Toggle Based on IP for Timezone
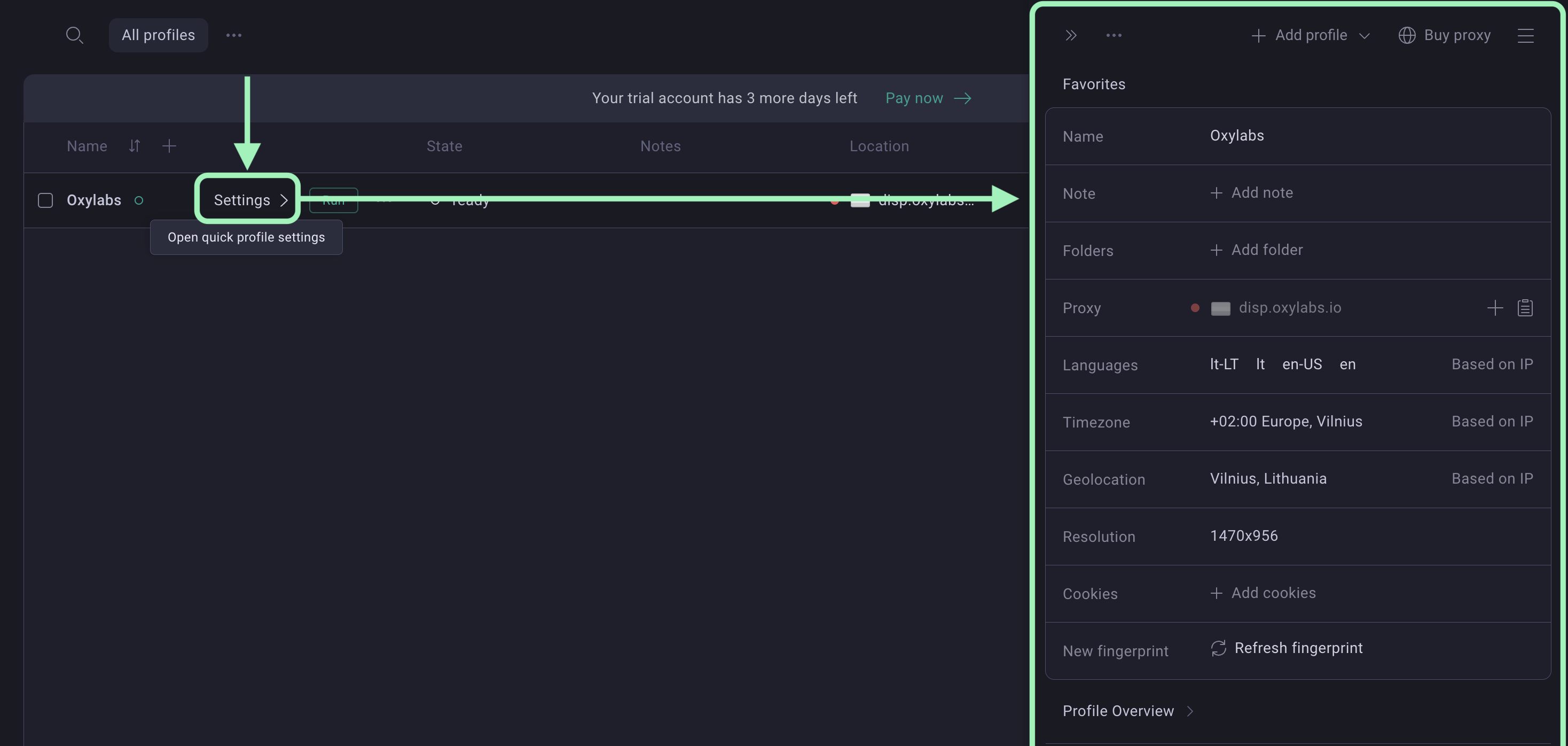The image size is (1568, 746). [x=1492, y=422]
